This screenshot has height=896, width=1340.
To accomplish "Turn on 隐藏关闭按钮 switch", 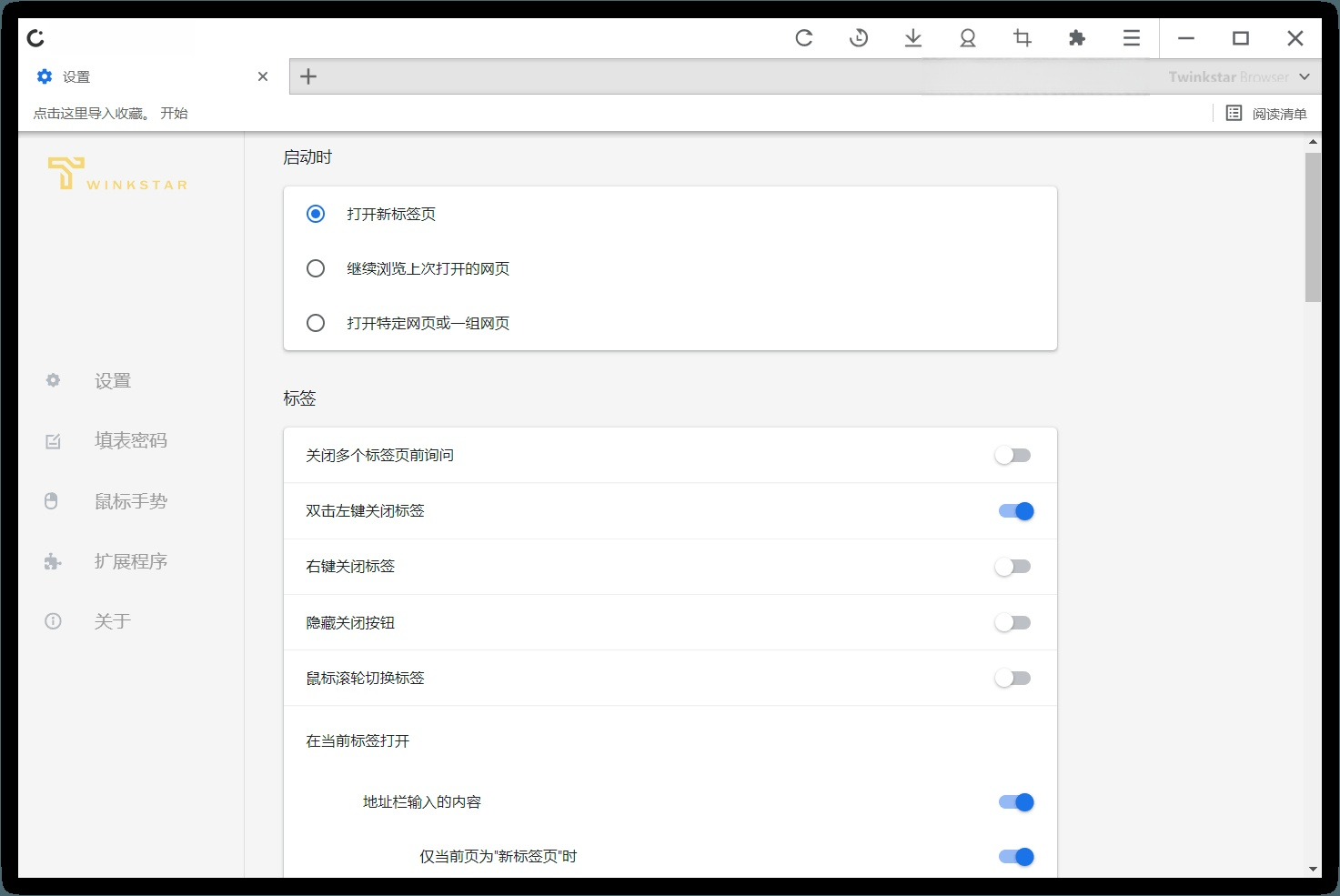I will pos(1013,623).
